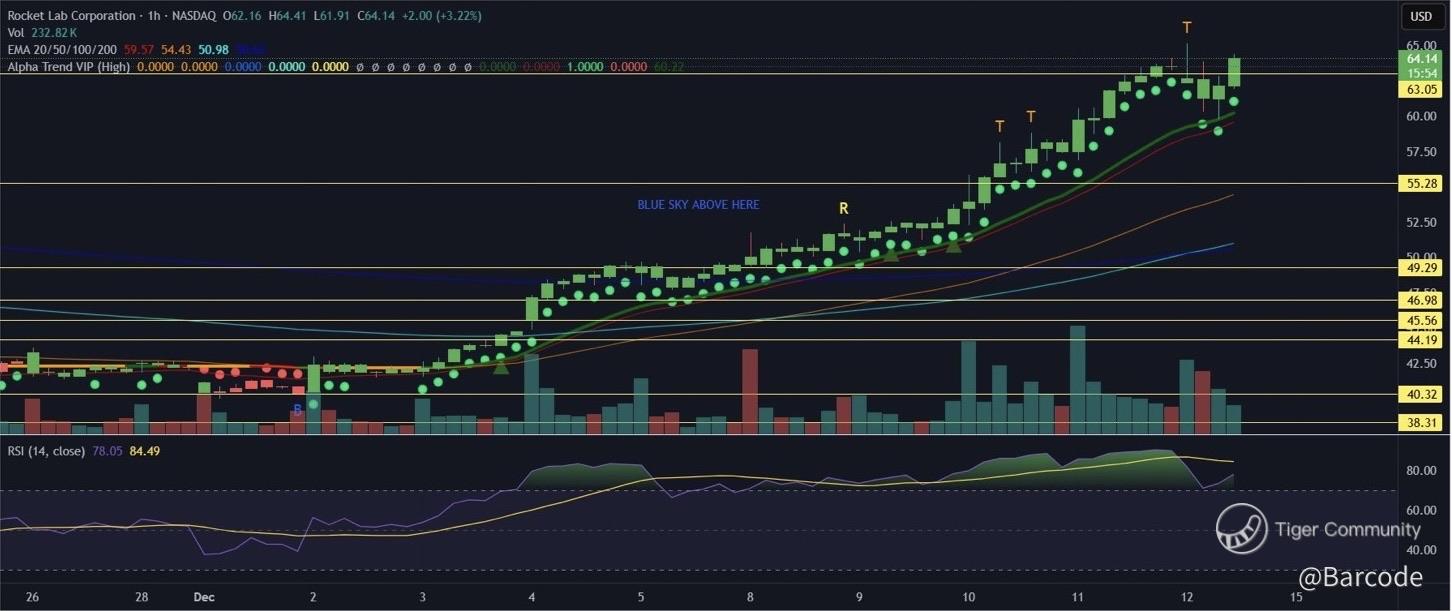Click the 63.05 price line label
Image resolution: width=1452 pixels, height=611 pixels.
1422,89
